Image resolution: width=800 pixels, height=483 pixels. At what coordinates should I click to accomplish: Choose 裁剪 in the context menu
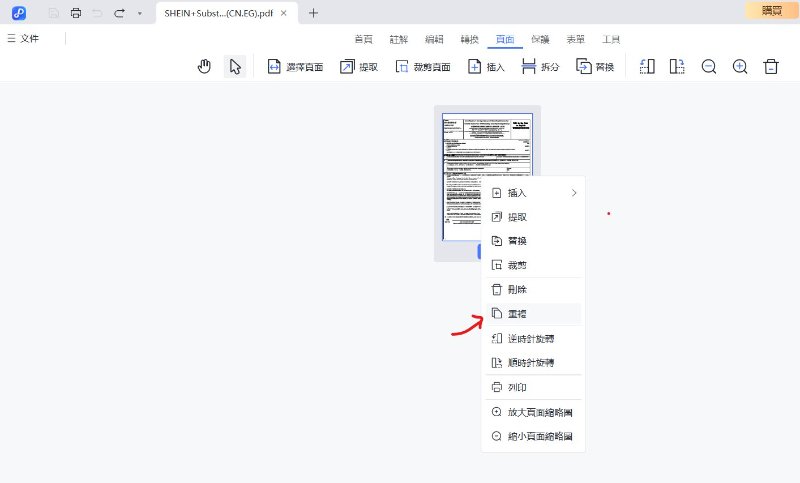click(533, 265)
